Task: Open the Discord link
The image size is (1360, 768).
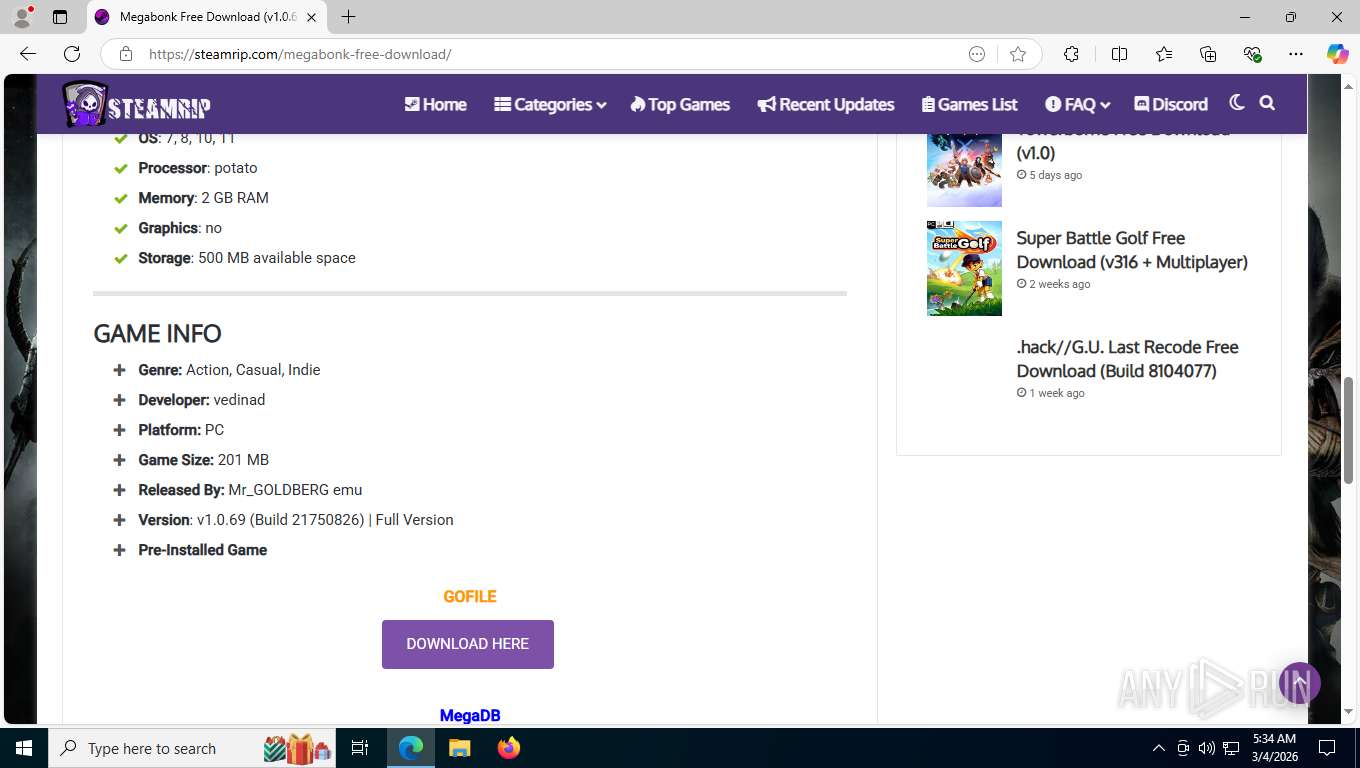Action: pos(1171,104)
